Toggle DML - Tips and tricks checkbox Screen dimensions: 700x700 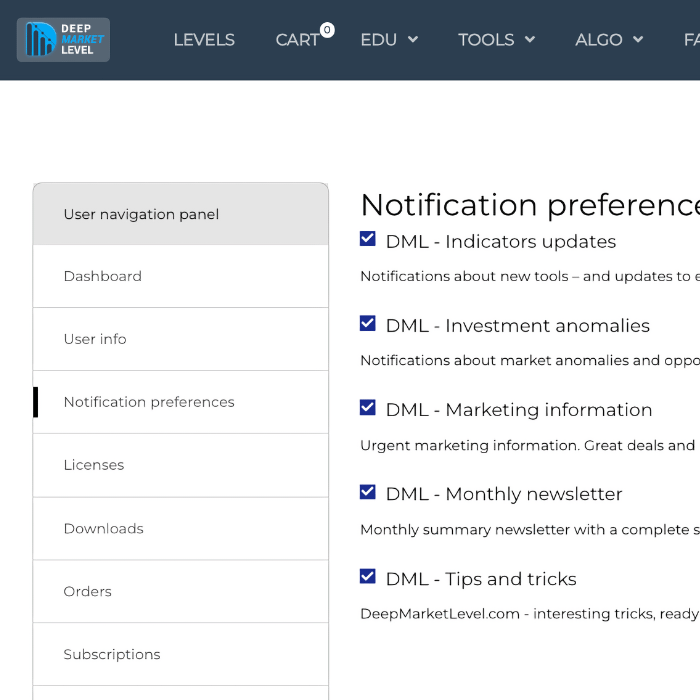(368, 577)
